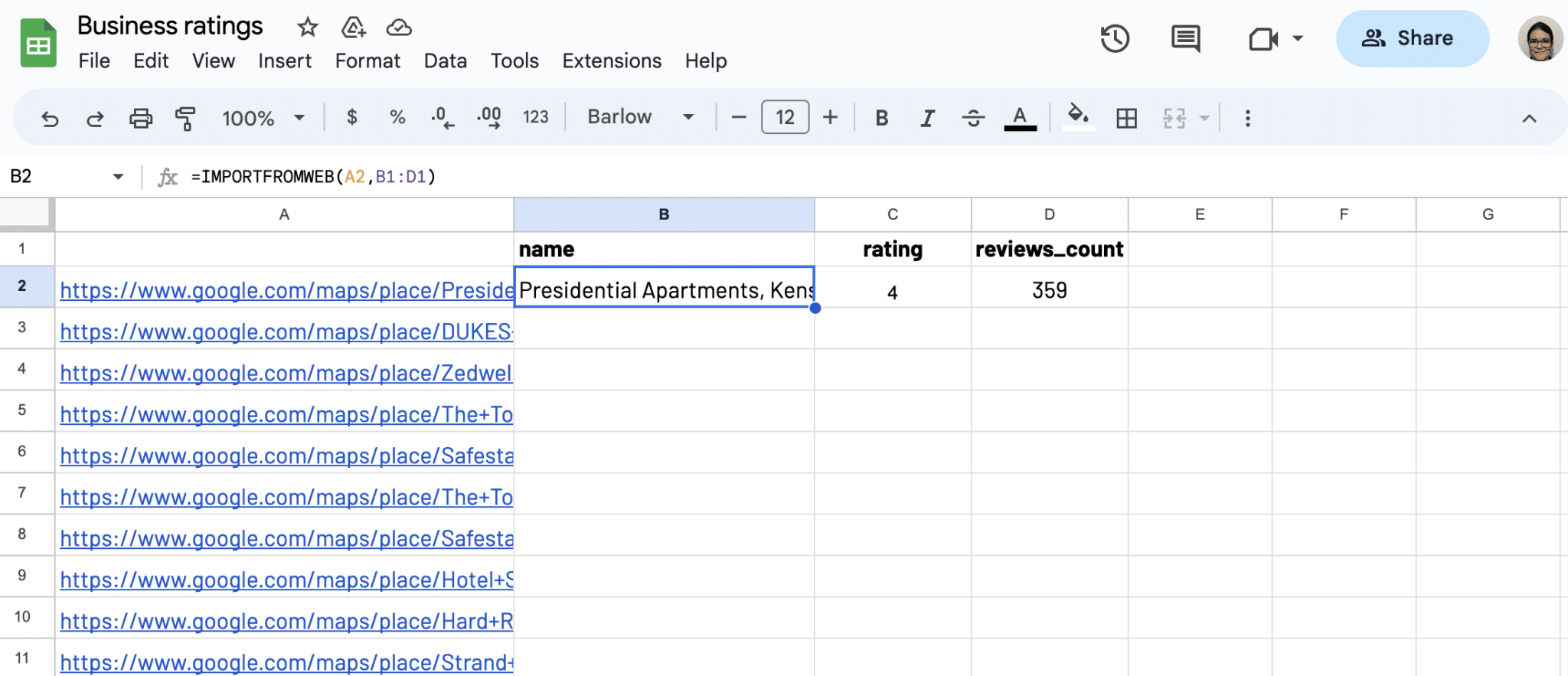Image resolution: width=1568 pixels, height=676 pixels.
Task: Click the merge cells icon
Action: pos(1174,118)
